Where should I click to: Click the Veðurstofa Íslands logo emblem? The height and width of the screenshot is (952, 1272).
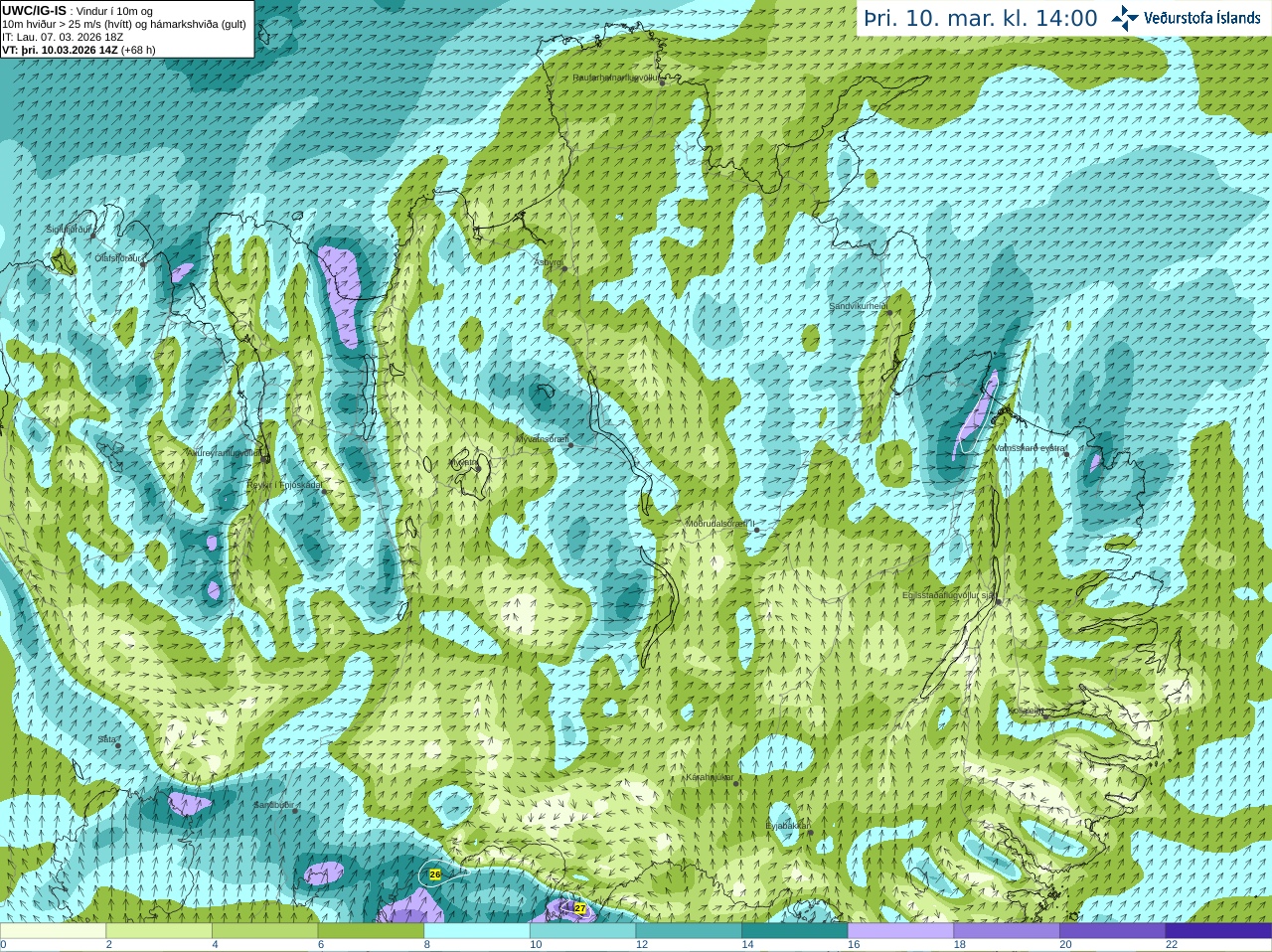[1124, 17]
